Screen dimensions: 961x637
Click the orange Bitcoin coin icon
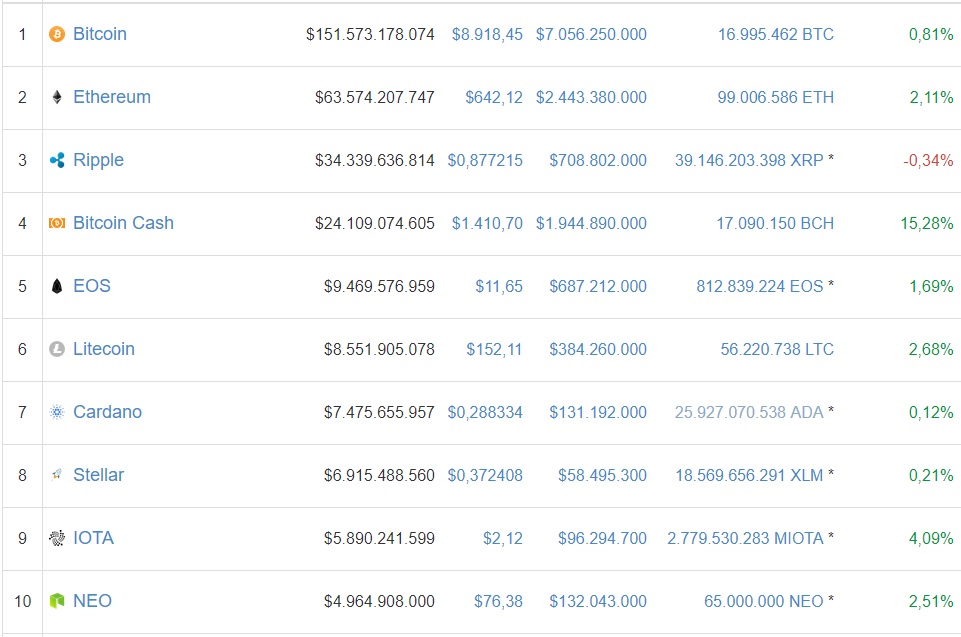point(57,34)
